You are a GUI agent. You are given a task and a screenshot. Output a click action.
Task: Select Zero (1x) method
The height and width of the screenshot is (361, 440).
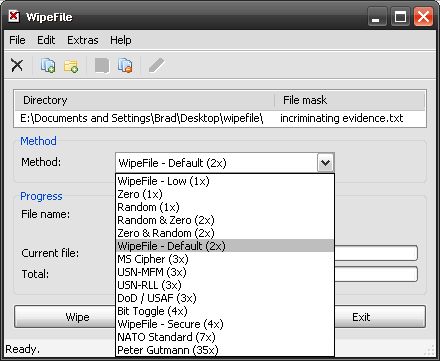tap(224, 194)
